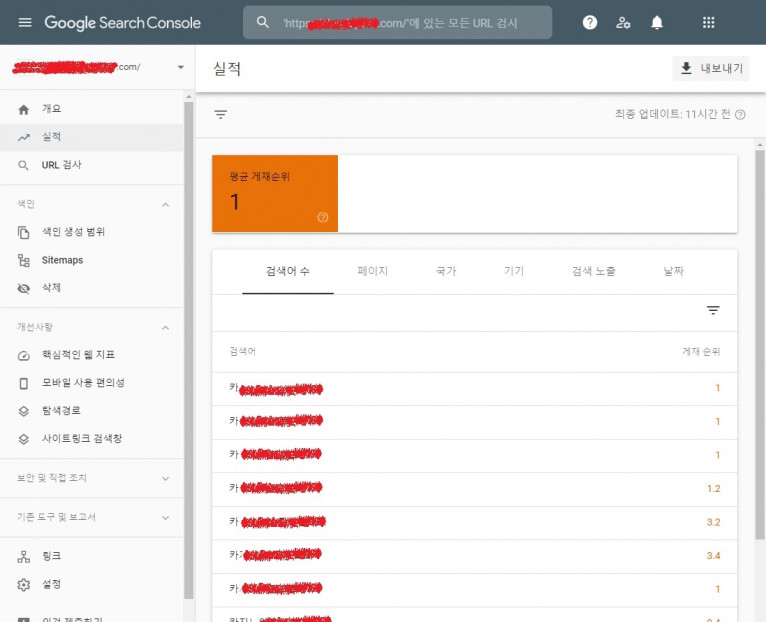Screen dimensions: 766x622
Task: Toggle the 평균 게재순위 metric card
Action: (275, 193)
